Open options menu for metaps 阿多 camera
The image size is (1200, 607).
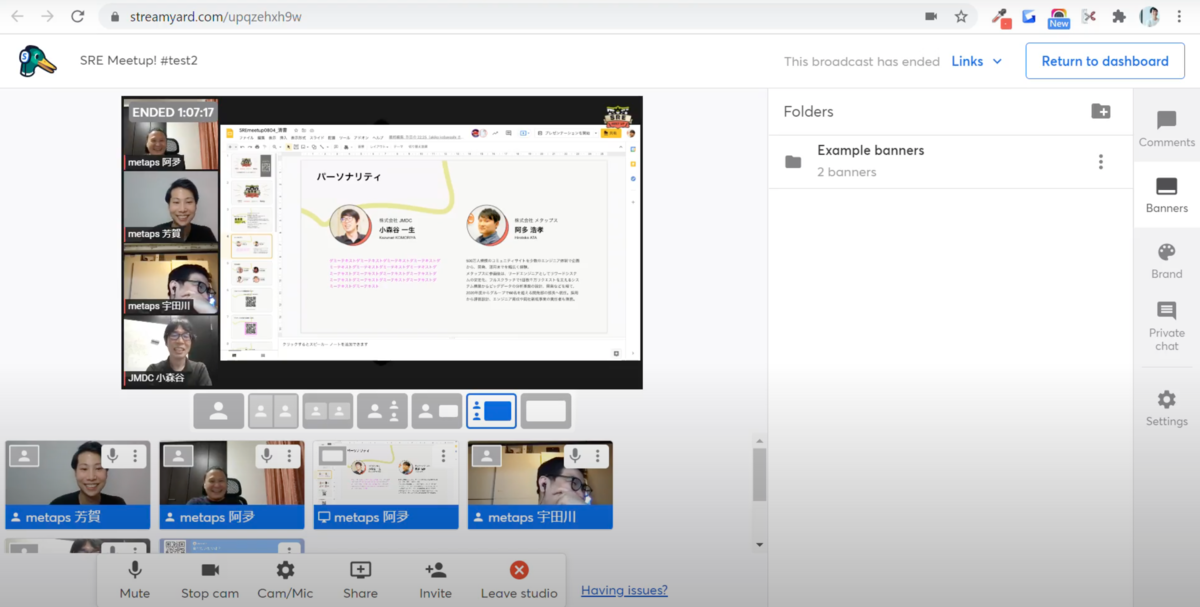289,456
